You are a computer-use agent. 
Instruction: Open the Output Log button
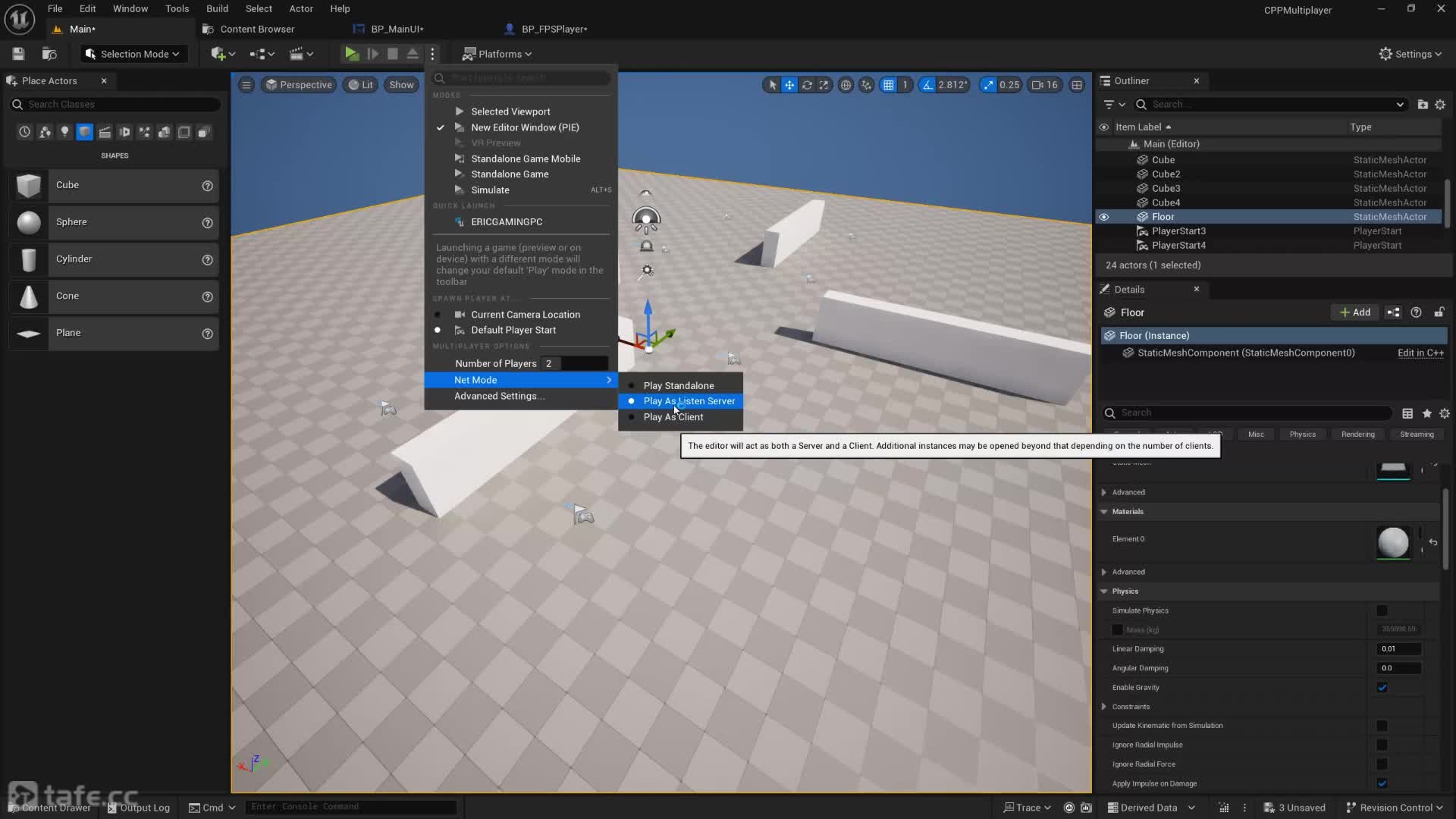click(138, 808)
